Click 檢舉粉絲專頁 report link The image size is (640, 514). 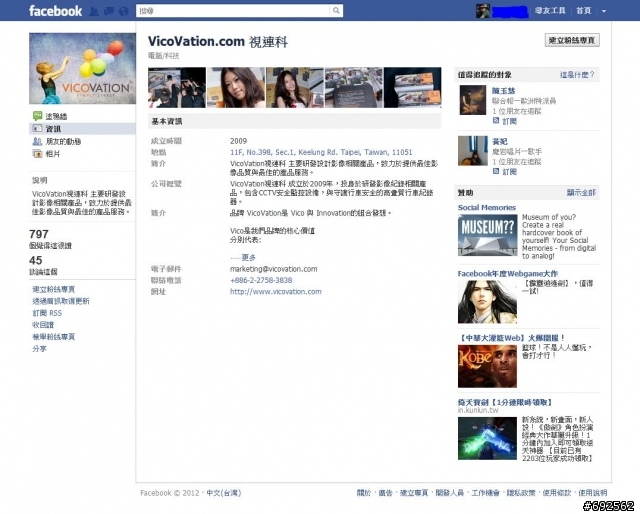(x=53, y=337)
